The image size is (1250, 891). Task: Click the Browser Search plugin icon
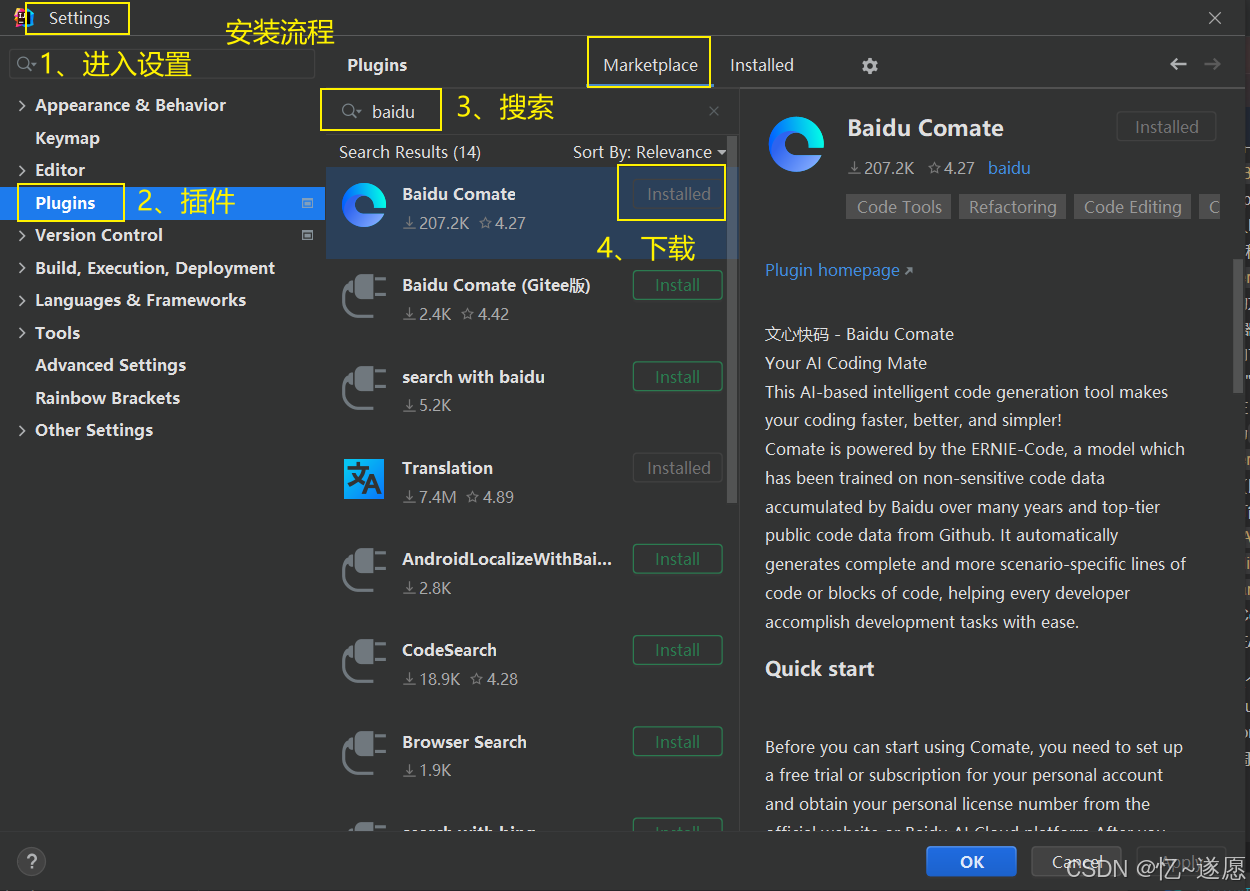[363, 754]
